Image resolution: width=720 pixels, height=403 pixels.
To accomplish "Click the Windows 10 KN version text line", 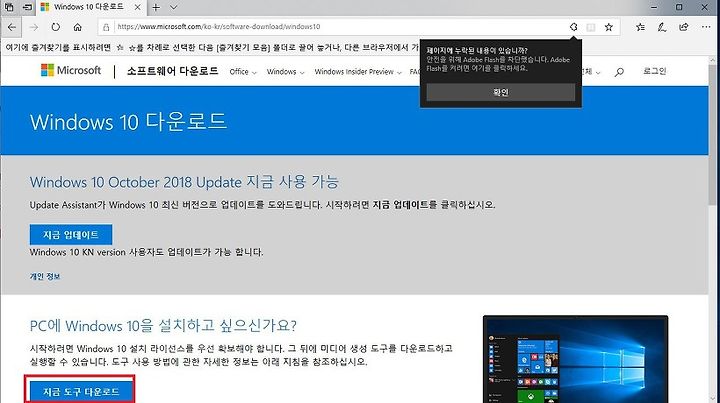I will pos(146,252).
